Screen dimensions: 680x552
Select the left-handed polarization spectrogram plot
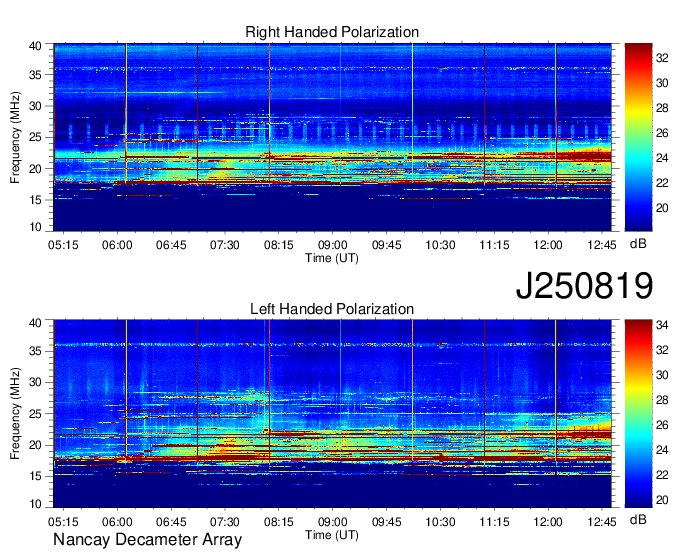[332, 414]
